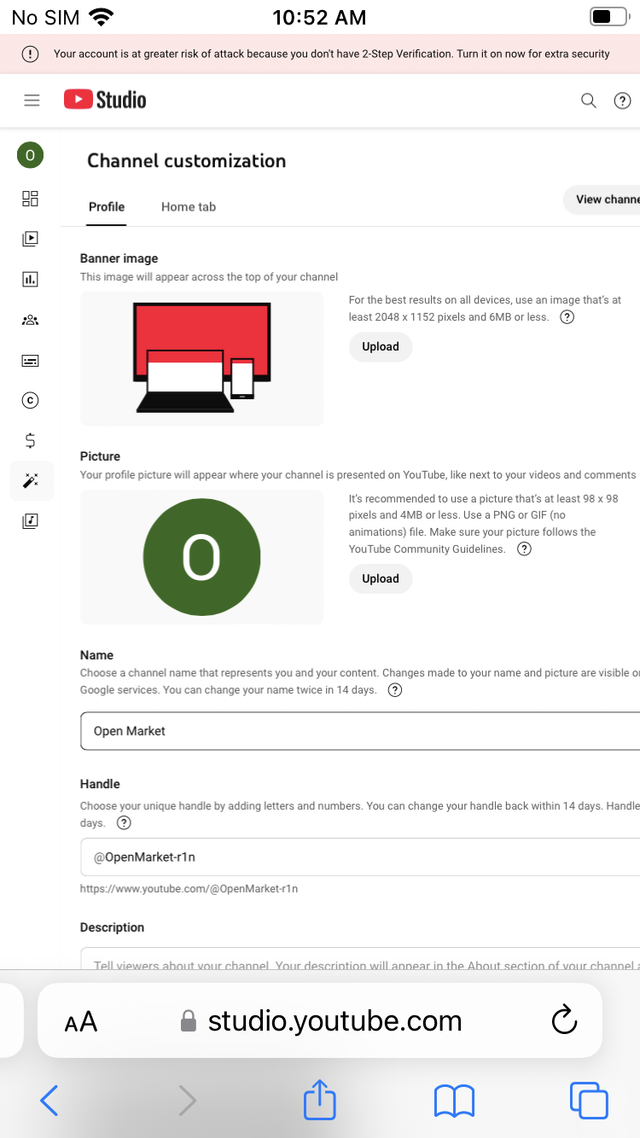This screenshot has width=640, height=1138.
Task: Tap the Safari share icon
Action: pyautogui.click(x=319, y=1099)
